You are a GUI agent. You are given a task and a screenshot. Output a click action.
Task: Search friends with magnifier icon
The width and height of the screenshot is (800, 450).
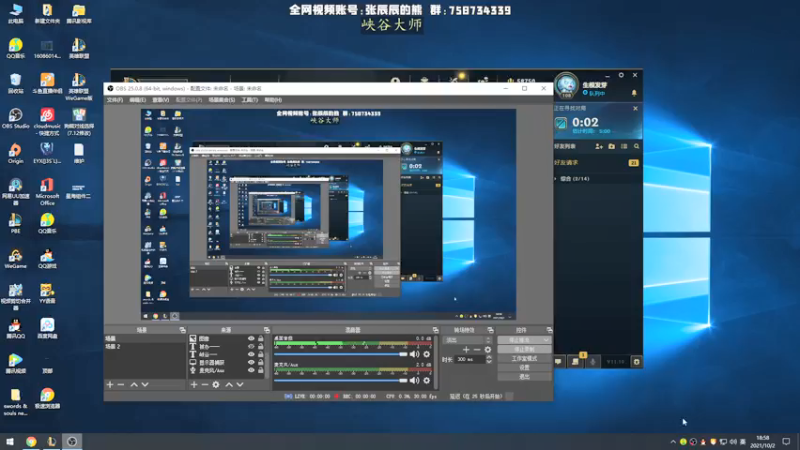636,146
